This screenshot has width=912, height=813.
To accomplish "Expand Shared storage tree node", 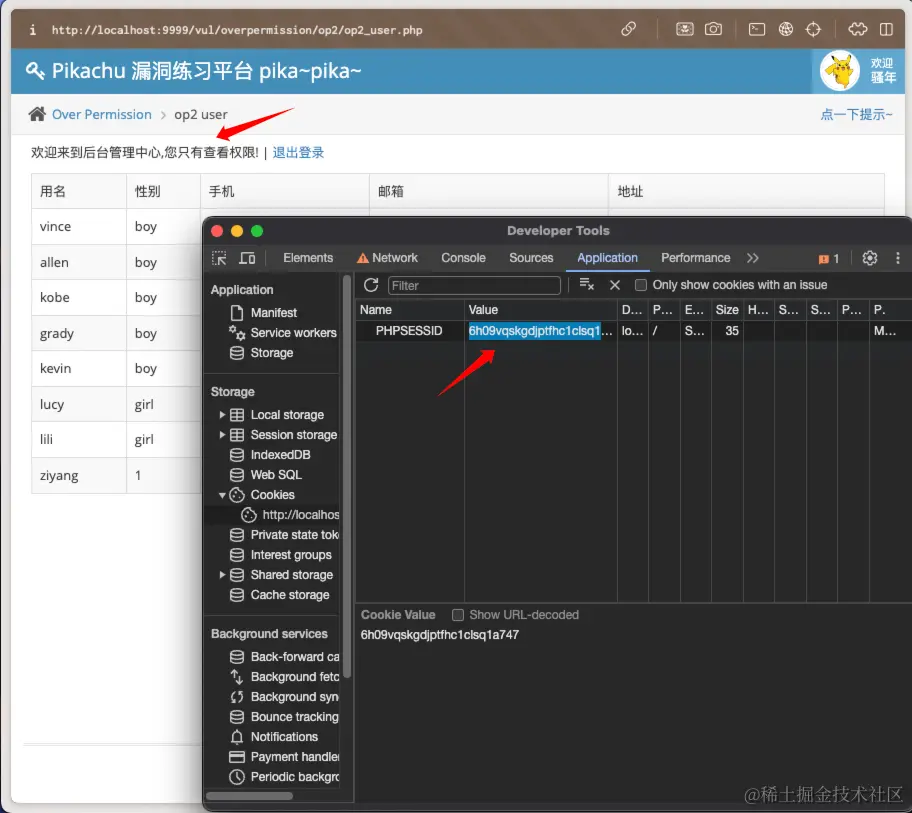I will click(222, 575).
